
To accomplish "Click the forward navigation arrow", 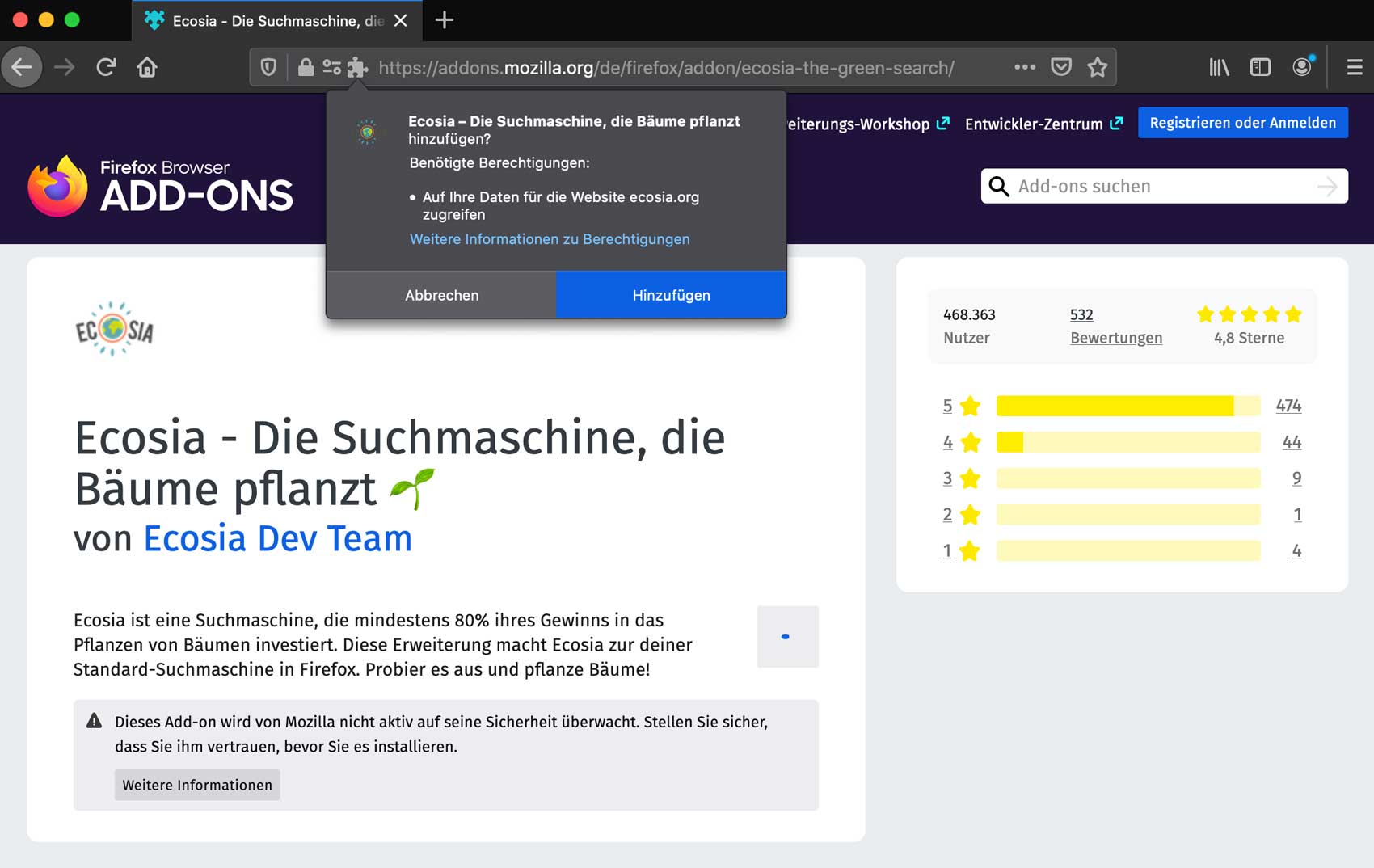I will tap(64, 67).
